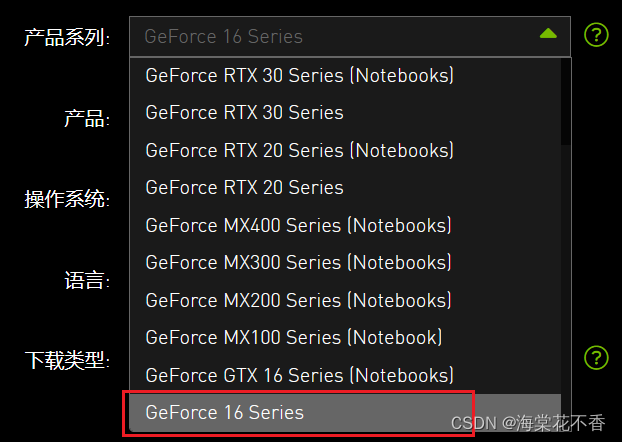Select GeForce MX200 Series (Notebooks)
The image size is (622, 442).
pos(298,300)
